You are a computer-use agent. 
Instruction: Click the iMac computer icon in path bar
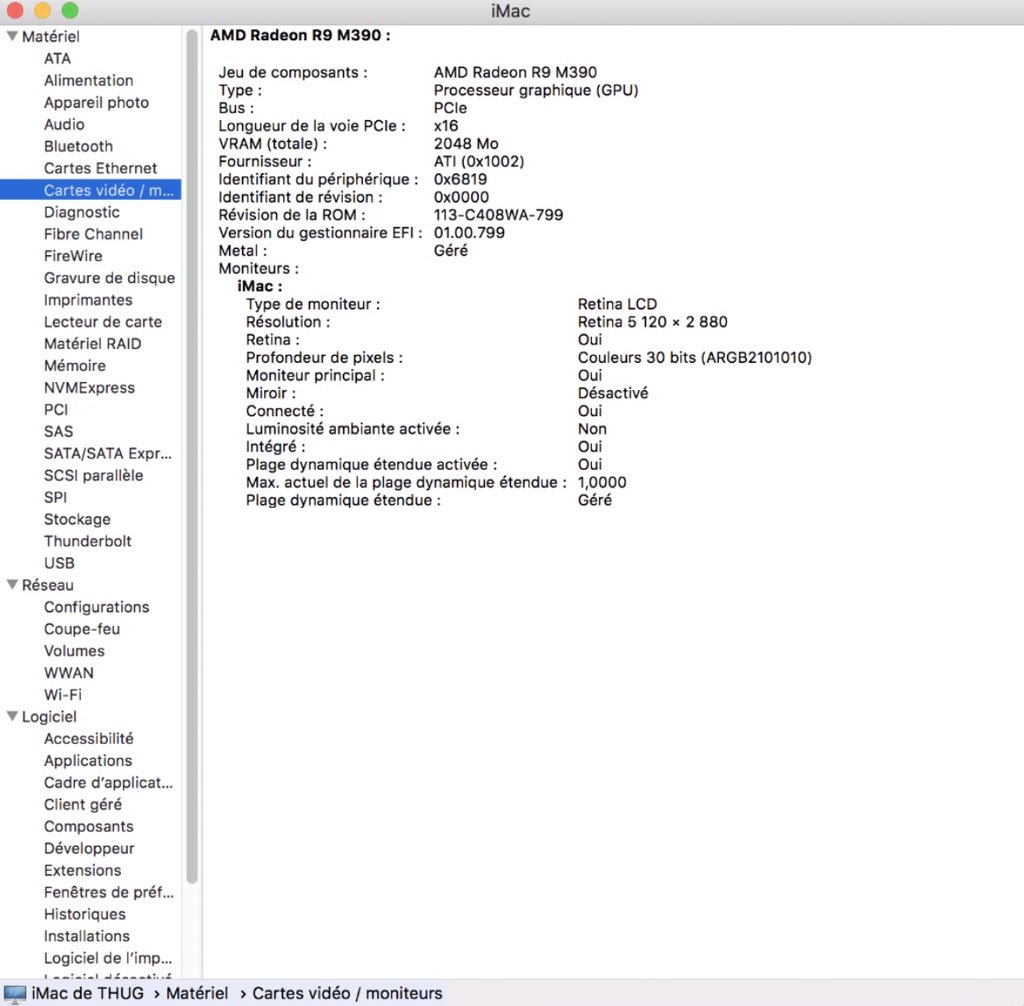(x=14, y=994)
